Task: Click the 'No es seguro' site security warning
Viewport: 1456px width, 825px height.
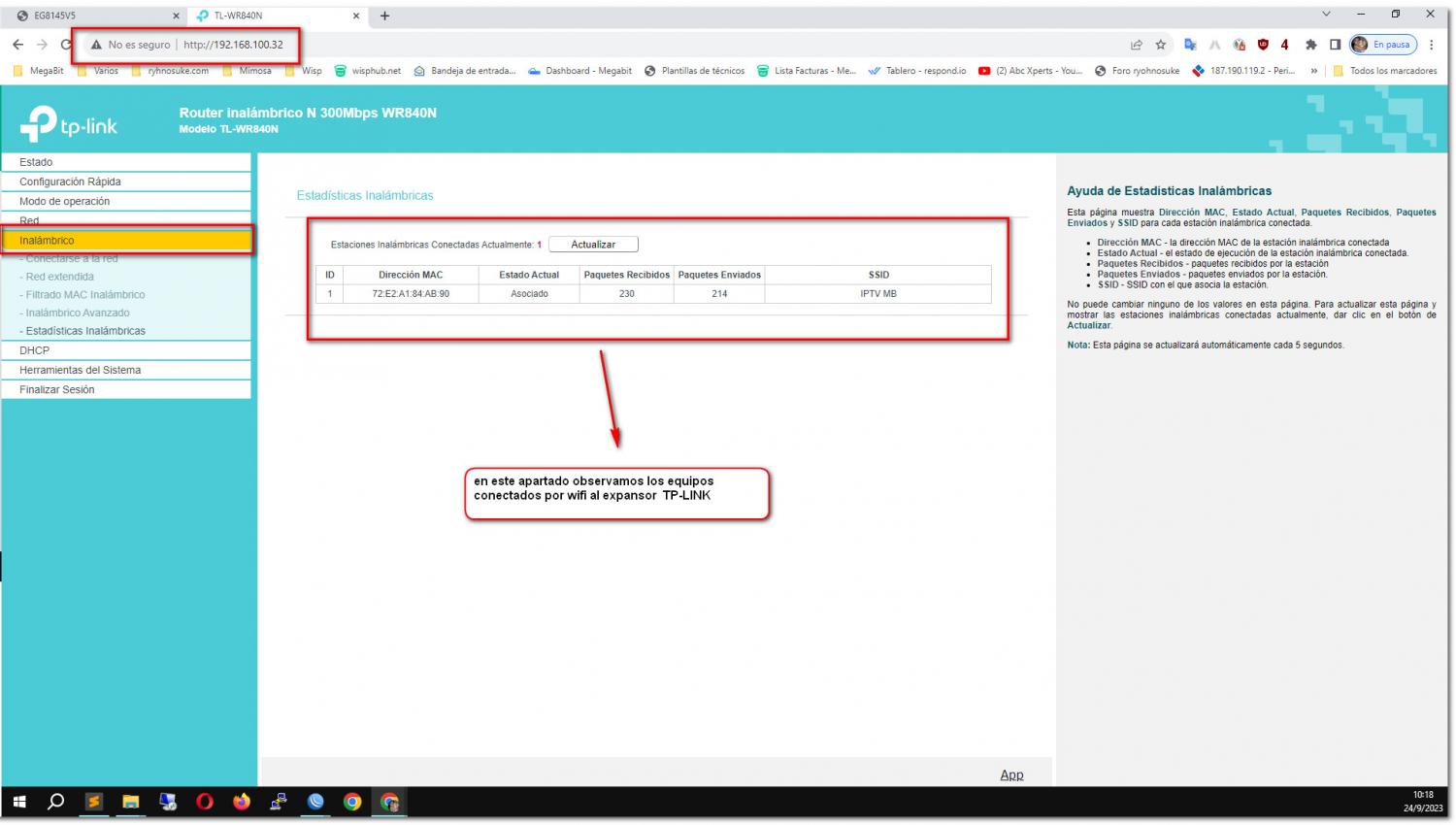Action: click(131, 45)
